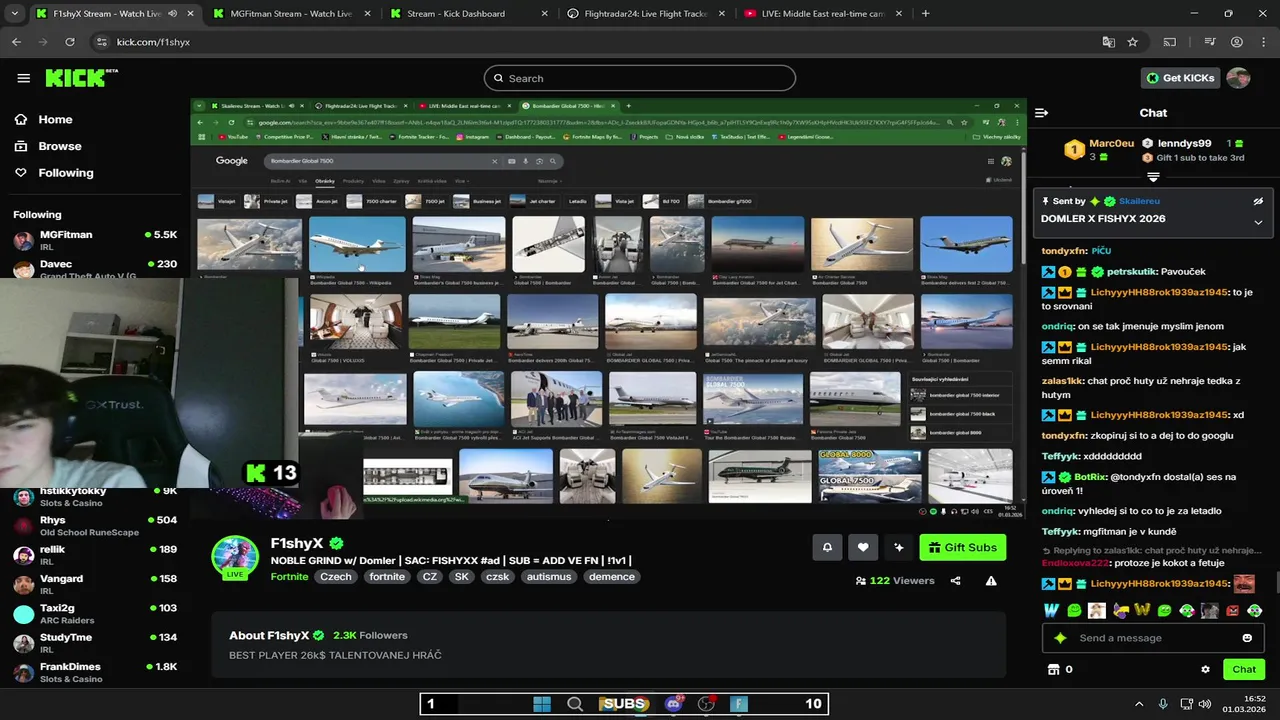Switch to MGFitman Stream browser tab
Viewport: 1280px width, 720px height.
(x=290, y=14)
